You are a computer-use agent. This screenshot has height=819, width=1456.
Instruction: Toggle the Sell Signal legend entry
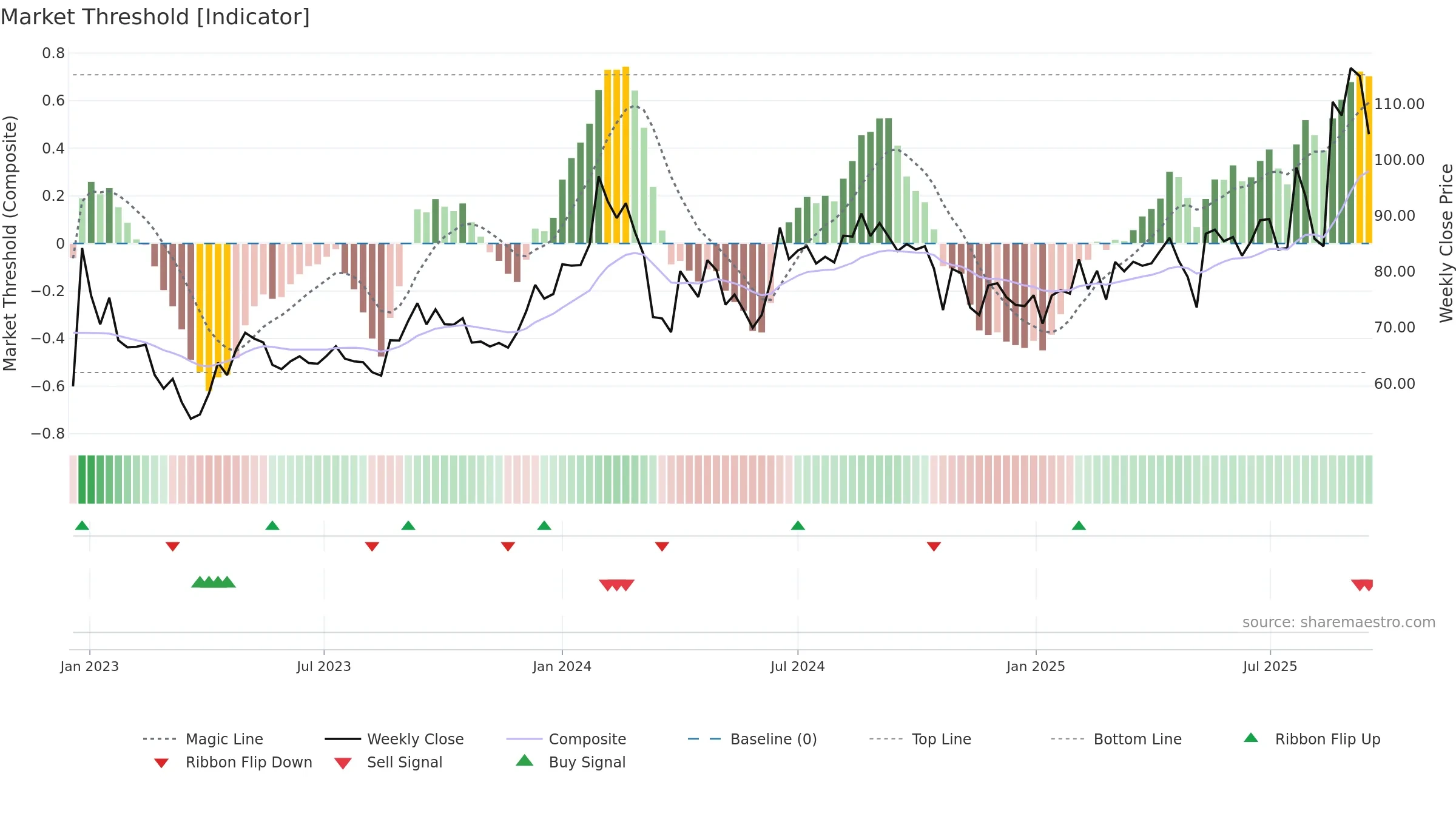pos(388,762)
